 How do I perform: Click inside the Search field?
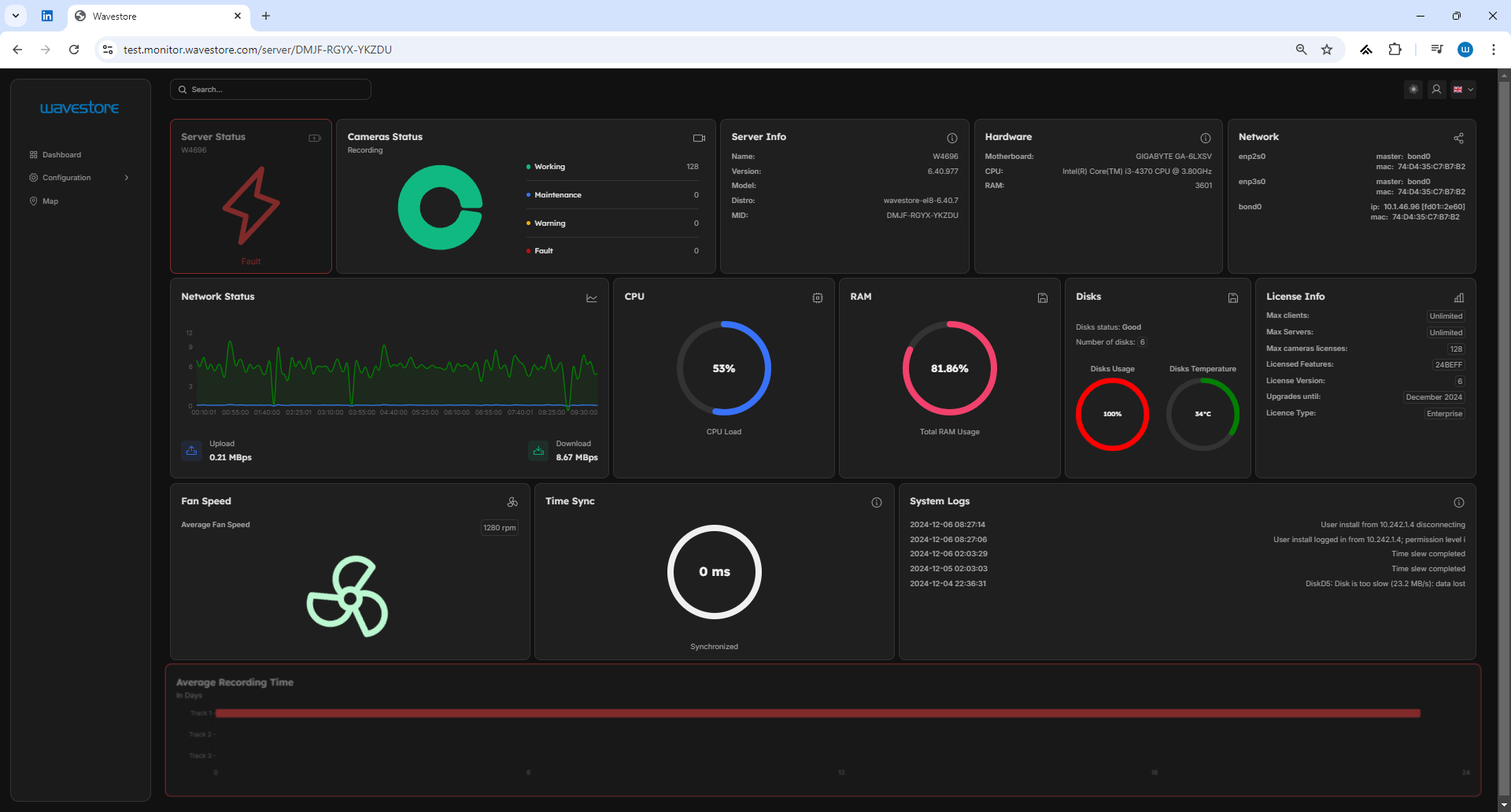pos(271,89)
